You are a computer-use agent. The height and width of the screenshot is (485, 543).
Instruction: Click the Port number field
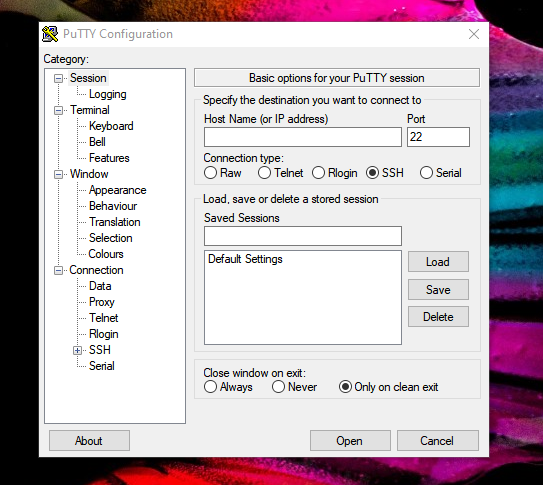pos(438,137)
